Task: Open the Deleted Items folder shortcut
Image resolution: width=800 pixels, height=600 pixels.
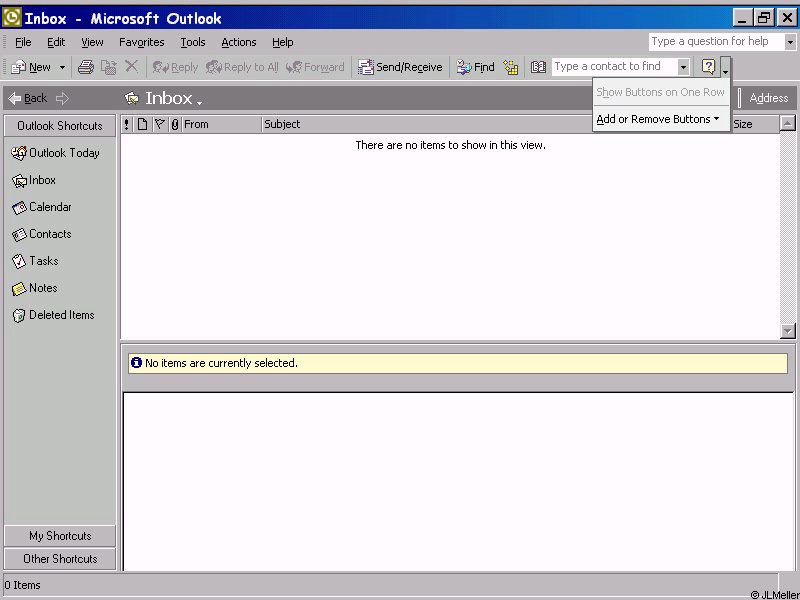Action: point(53,315)
